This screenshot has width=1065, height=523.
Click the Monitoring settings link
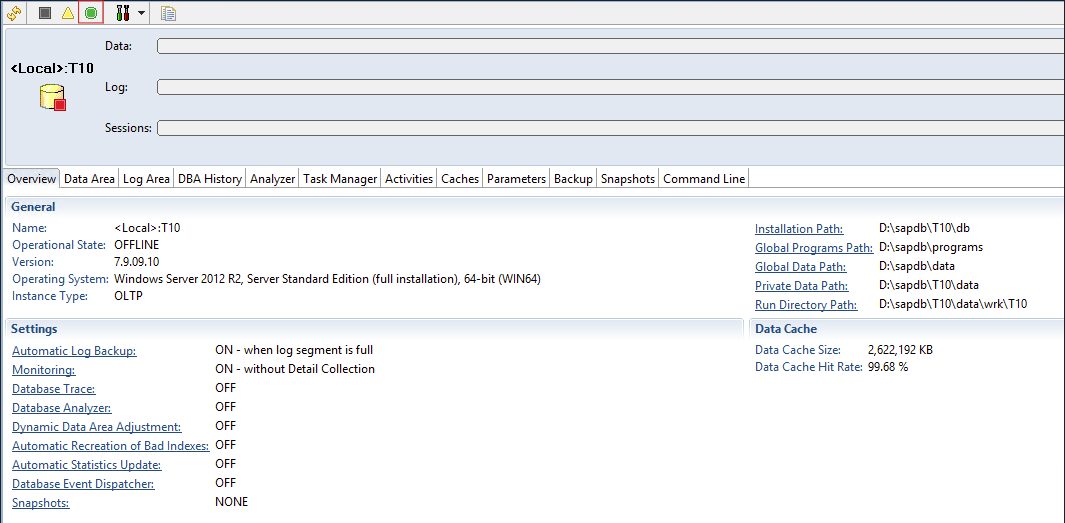43,370
